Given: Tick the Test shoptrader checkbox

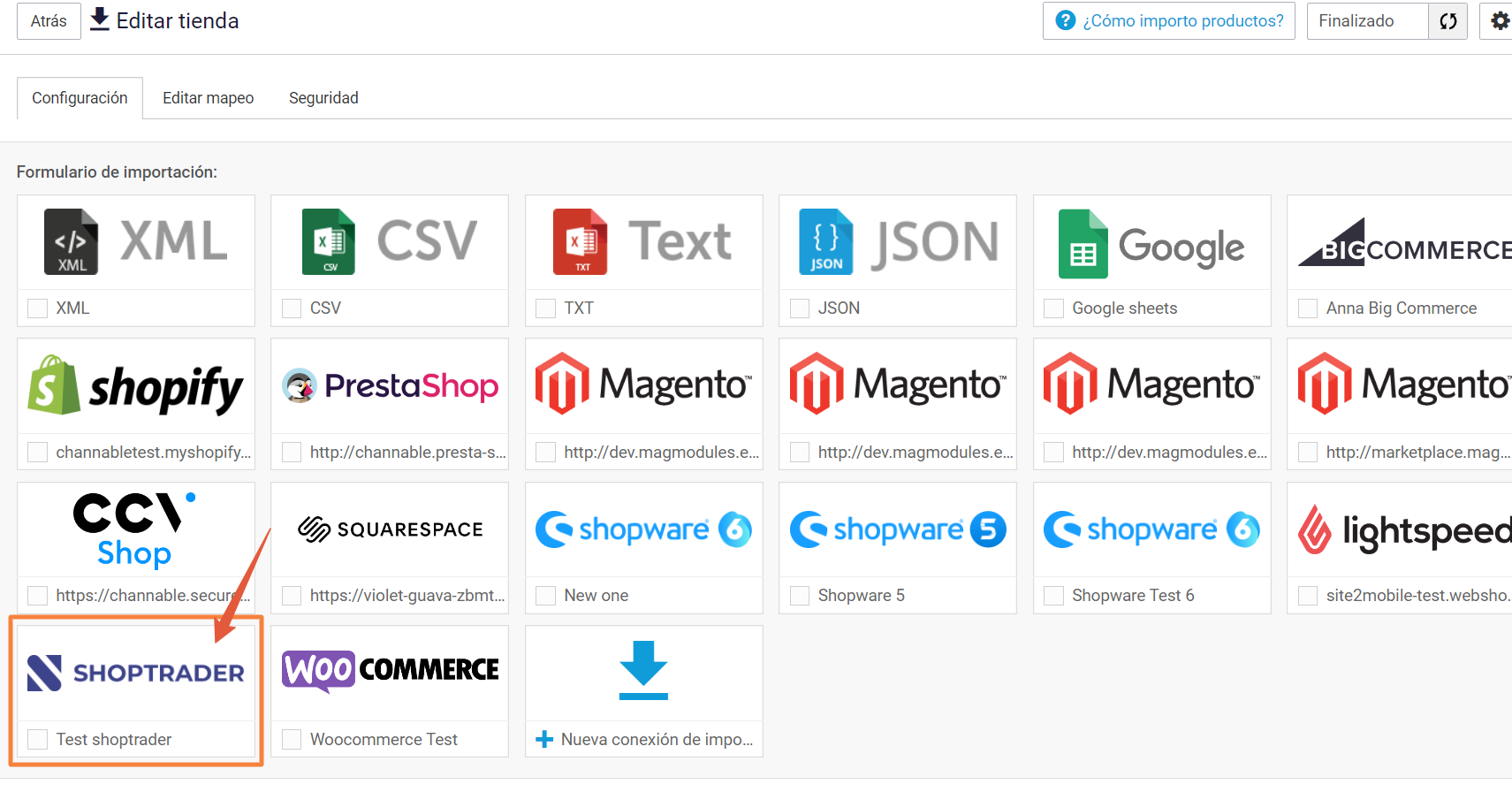Looking at the screenshot, I should click(x=38, y=740).
